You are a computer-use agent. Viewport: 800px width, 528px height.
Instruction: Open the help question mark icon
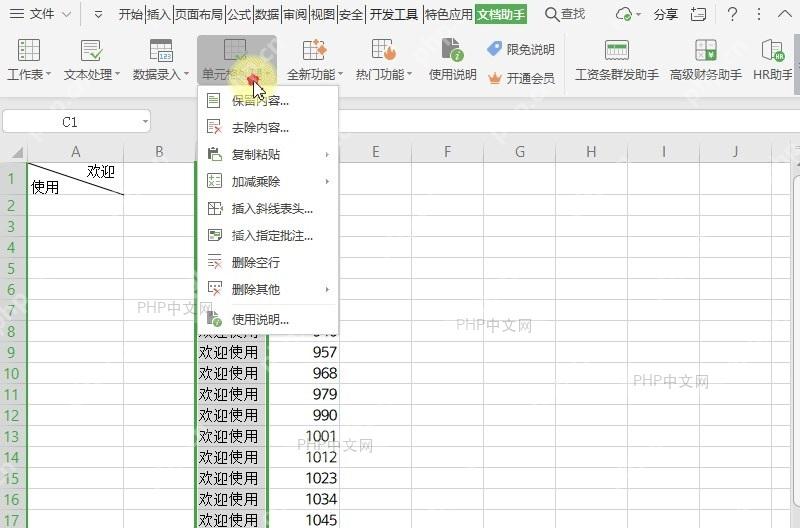732,14
